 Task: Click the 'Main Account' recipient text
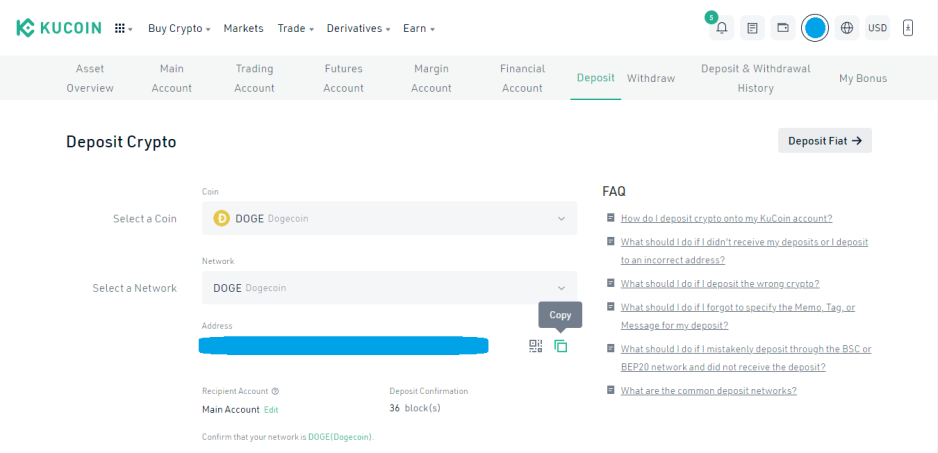tap(231, 410)
